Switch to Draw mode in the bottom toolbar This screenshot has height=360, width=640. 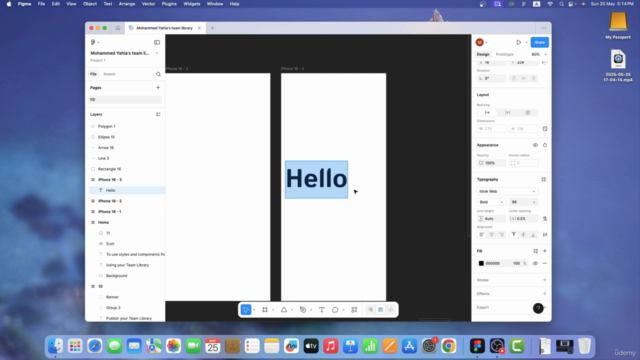click(371, 310)
